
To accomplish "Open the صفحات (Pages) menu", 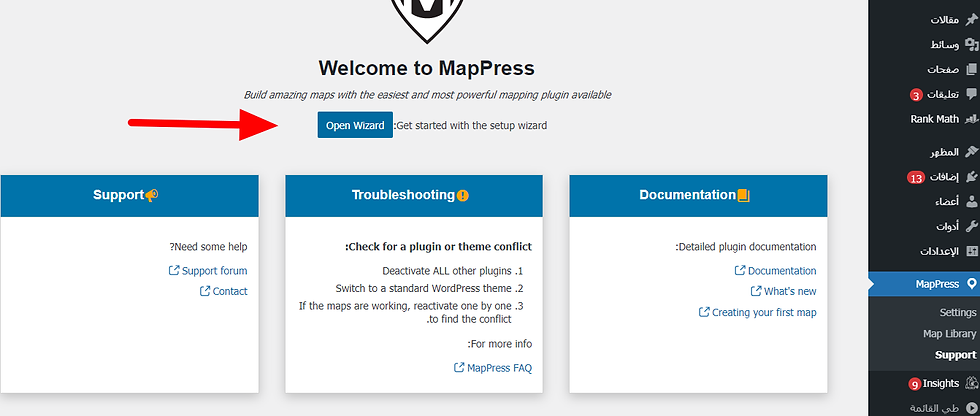I will coord(924,69).
